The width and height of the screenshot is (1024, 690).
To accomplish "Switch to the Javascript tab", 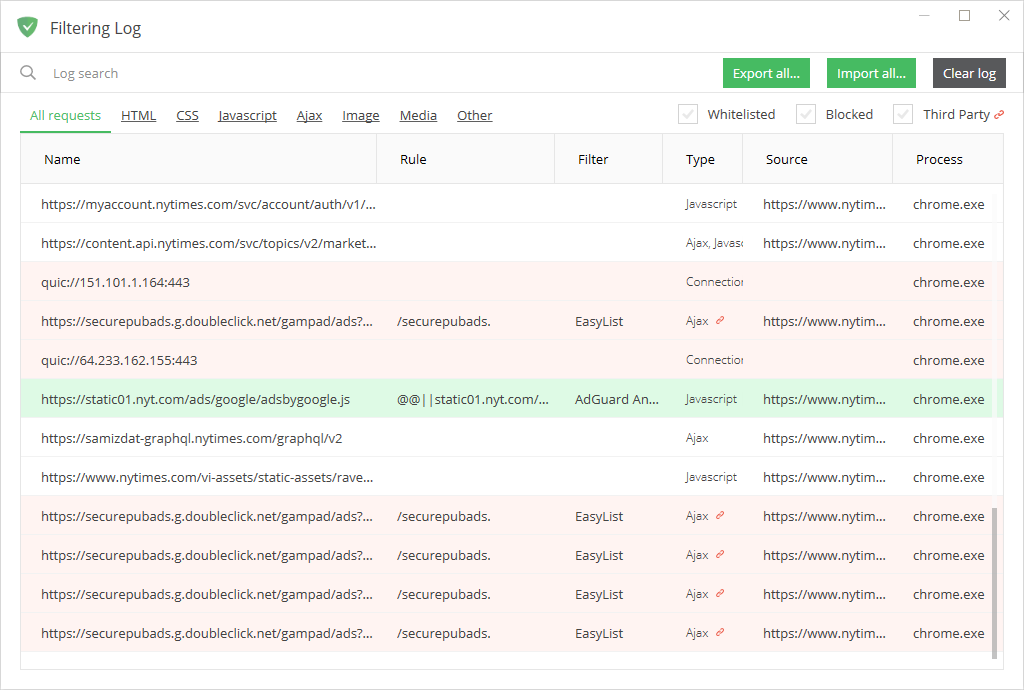I will coord(247,115).
